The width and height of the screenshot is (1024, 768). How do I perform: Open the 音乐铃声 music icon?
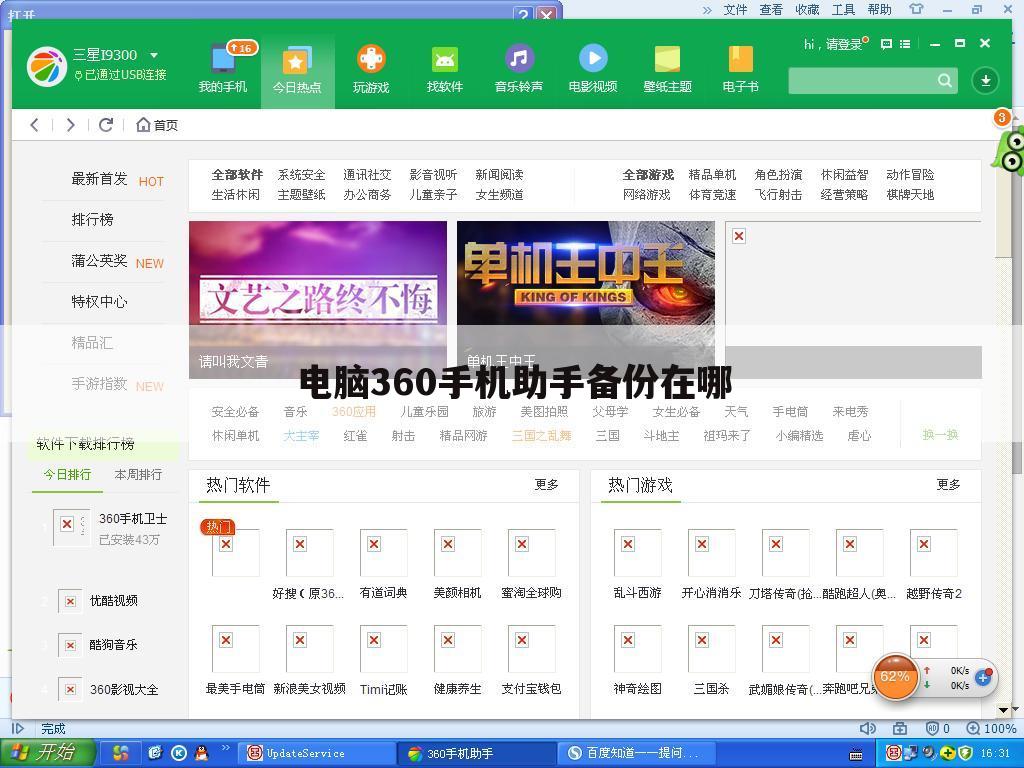click(x=519, y=59)
